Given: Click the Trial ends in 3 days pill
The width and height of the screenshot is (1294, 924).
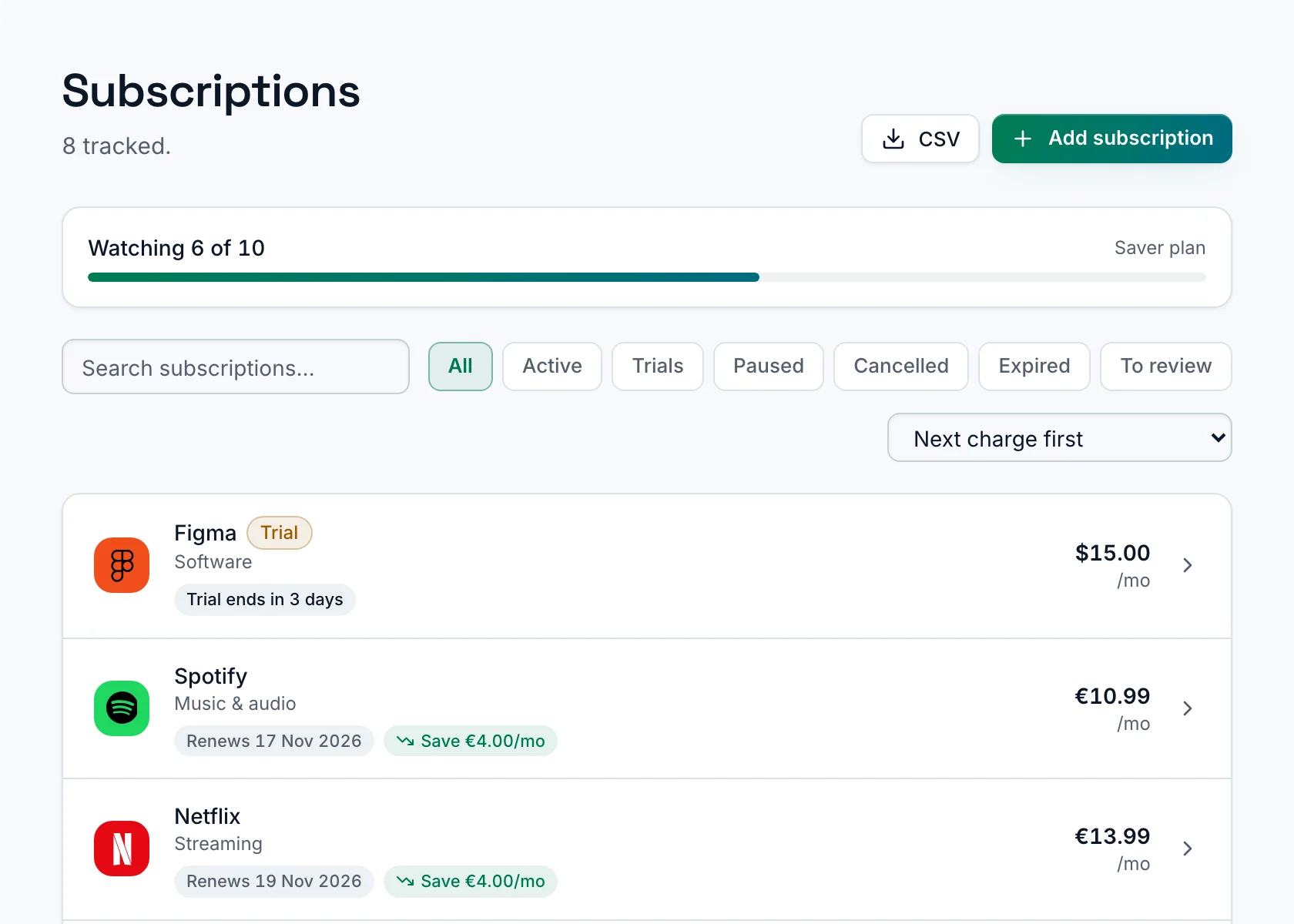Looking at the screenshot, I should coord(265,600).
